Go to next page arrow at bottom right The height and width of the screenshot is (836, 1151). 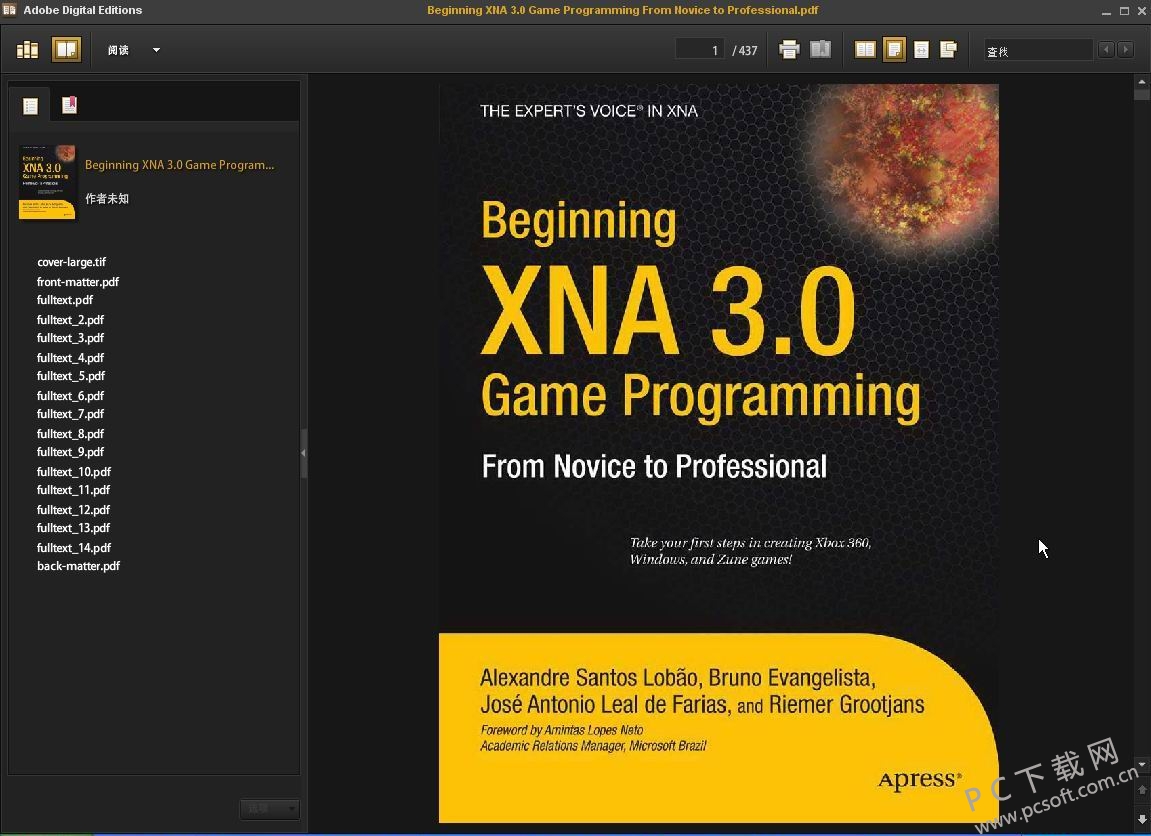pos(1141,818)
